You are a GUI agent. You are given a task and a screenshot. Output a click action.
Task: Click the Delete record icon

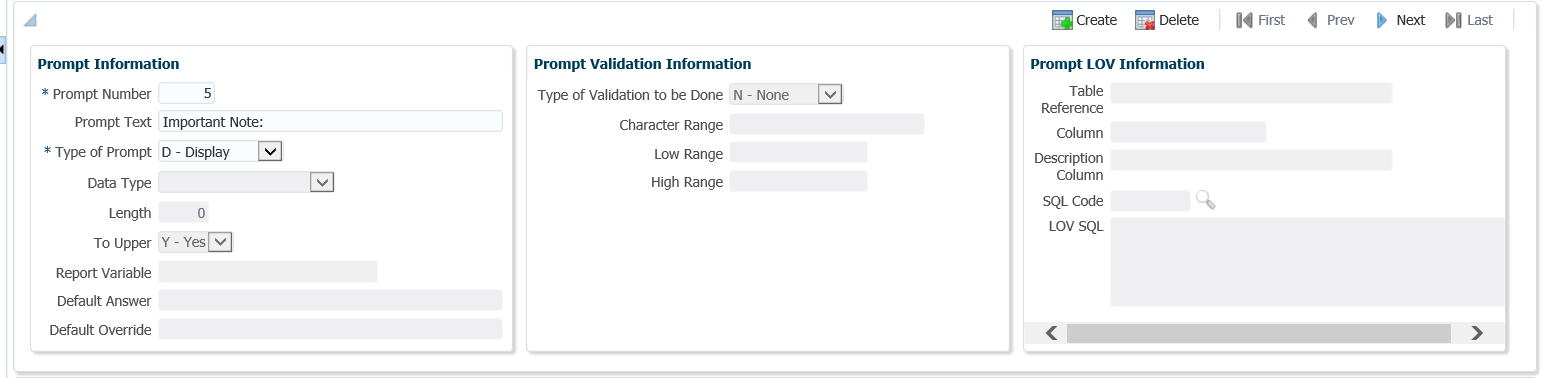pyautogui.click(x=1145, y=20)
